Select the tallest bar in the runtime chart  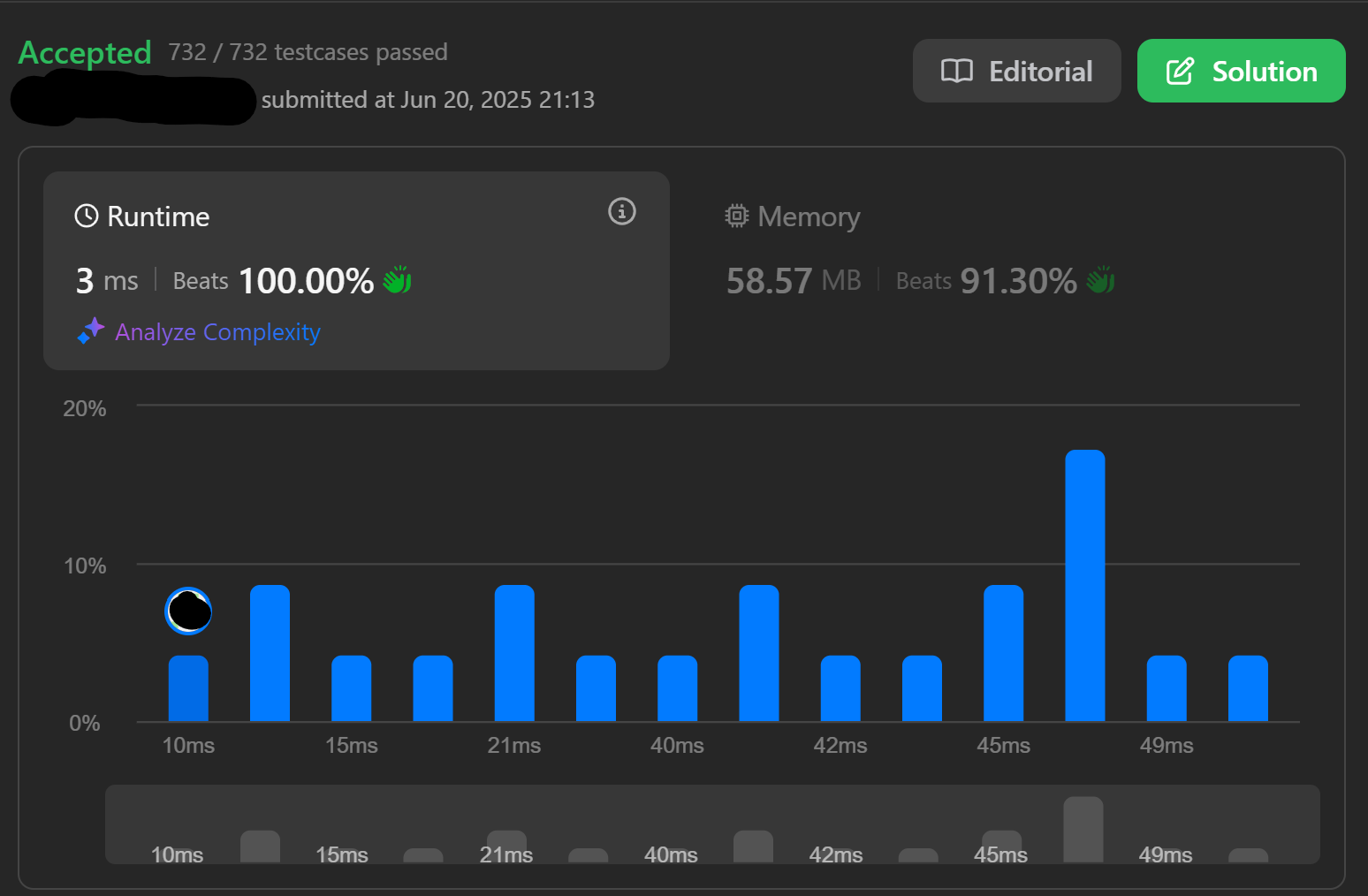[1085, 586]
